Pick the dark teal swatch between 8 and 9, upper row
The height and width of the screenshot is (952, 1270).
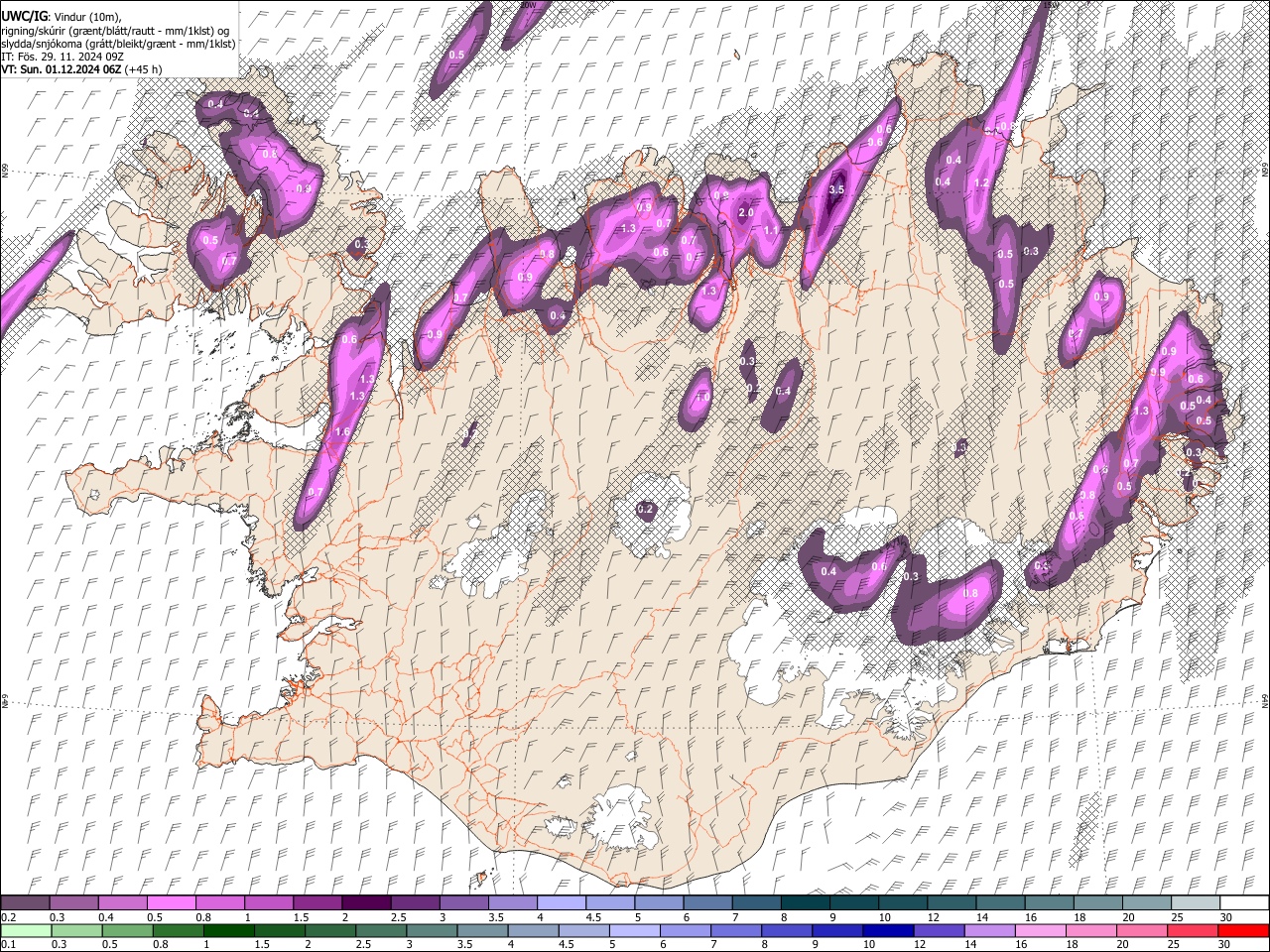(805, 903)
